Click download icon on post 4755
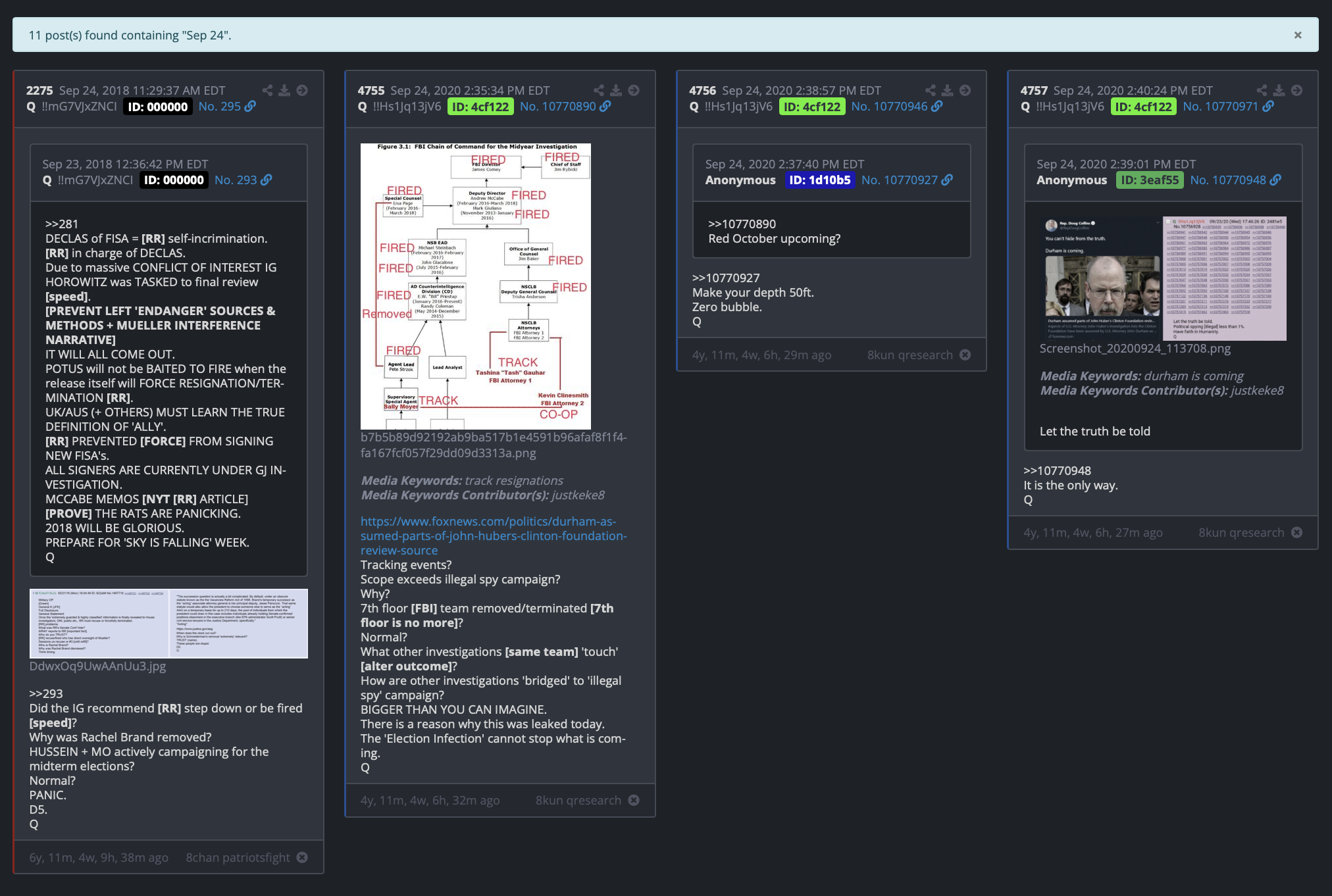This screenshot has width=1332, height=896. [616, 91]
